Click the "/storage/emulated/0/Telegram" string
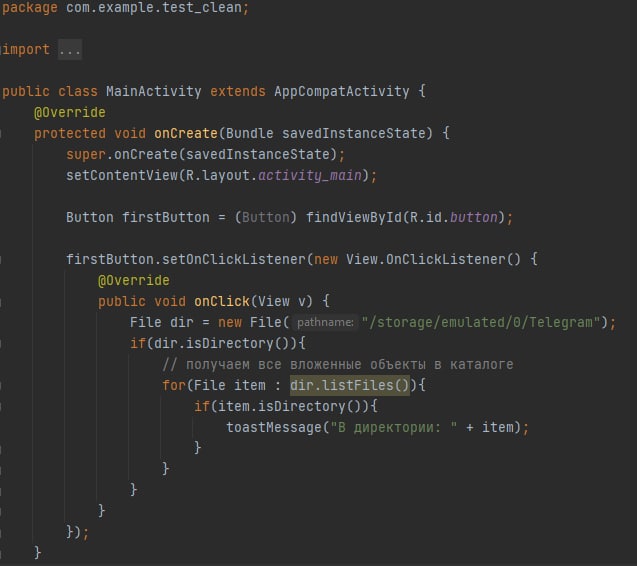Image resolution: width=637 pixels, height=566 pixels. [481, 323]
